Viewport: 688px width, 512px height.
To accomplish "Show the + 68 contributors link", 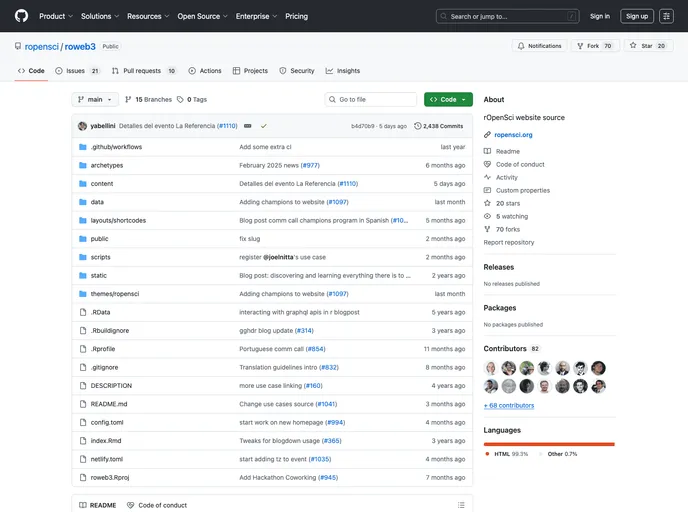I will click(x=509, y=405).
